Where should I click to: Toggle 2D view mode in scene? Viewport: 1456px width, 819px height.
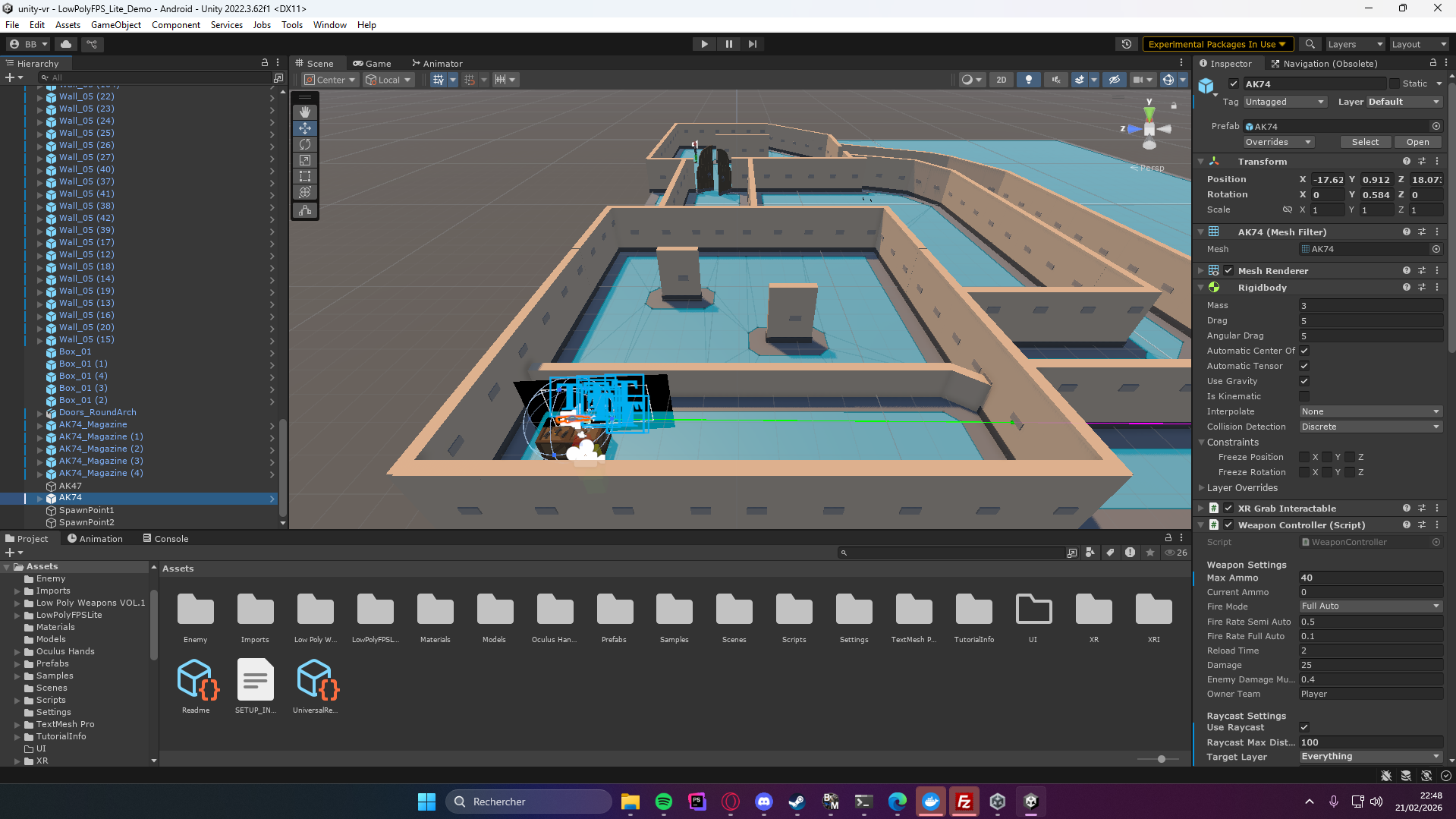coord(1001,80)
